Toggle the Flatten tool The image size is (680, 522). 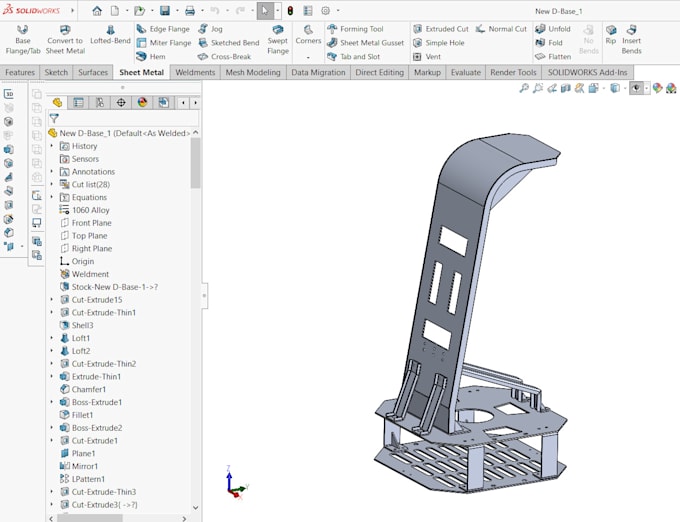click(553, 57)
